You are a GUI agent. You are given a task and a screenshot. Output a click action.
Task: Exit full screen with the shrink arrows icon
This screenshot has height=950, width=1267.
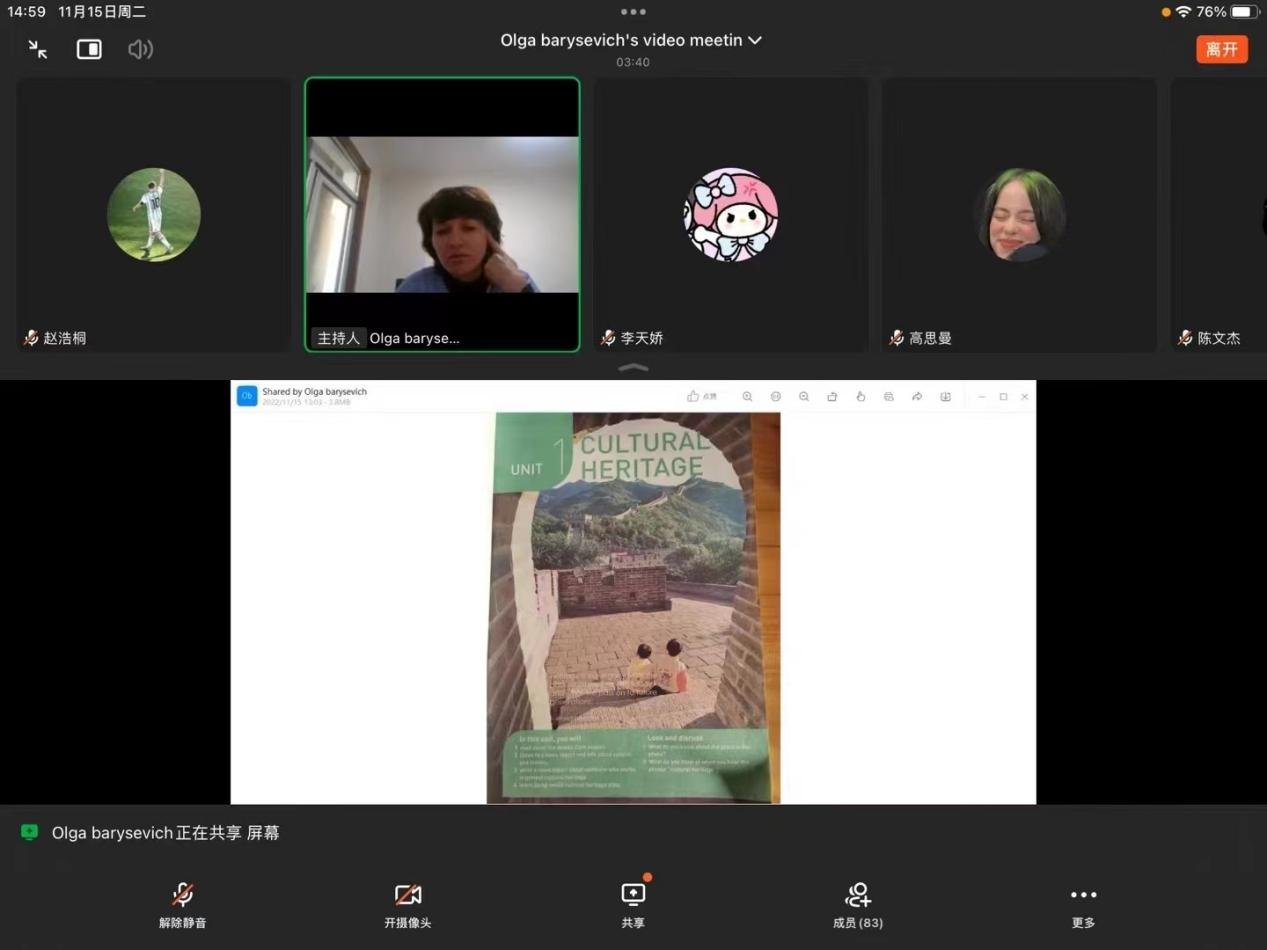[x=38, y=49]
